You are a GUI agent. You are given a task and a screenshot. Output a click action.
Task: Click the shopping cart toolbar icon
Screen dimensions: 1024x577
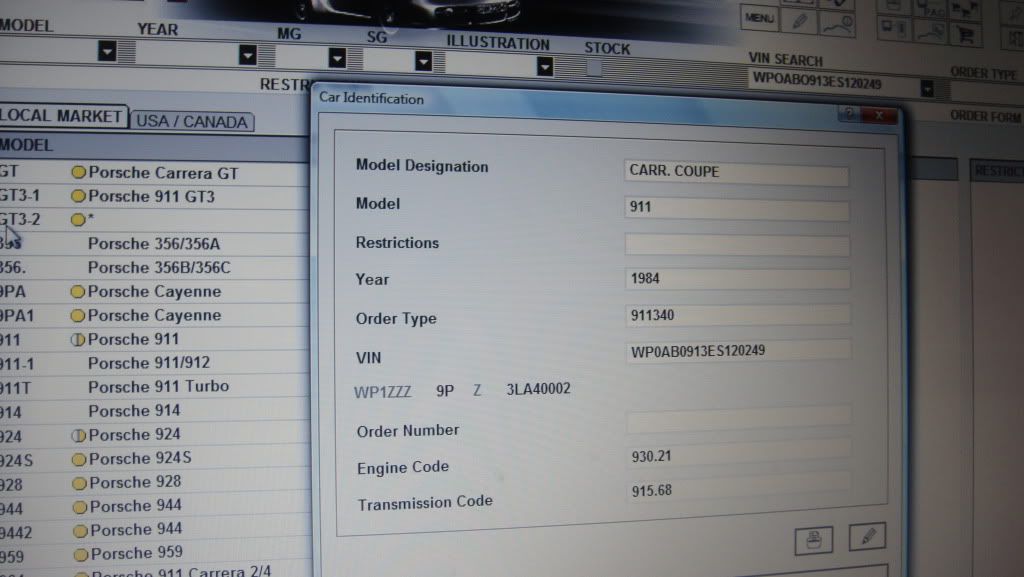[x=967, y=34]
